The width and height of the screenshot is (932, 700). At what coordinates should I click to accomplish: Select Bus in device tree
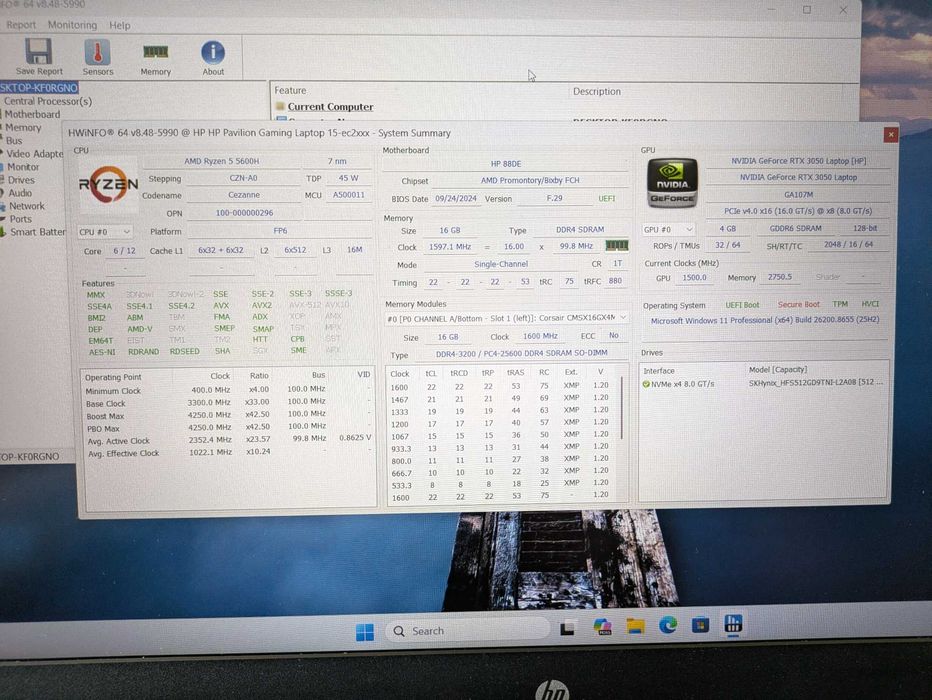pos(14,140)
